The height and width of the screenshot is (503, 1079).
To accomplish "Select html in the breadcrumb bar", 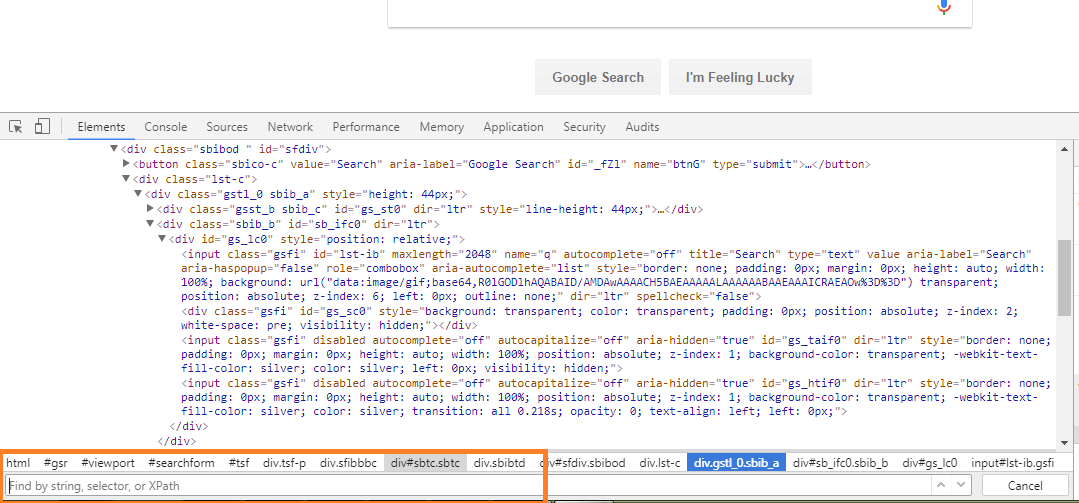I will [x=19, y=463].
